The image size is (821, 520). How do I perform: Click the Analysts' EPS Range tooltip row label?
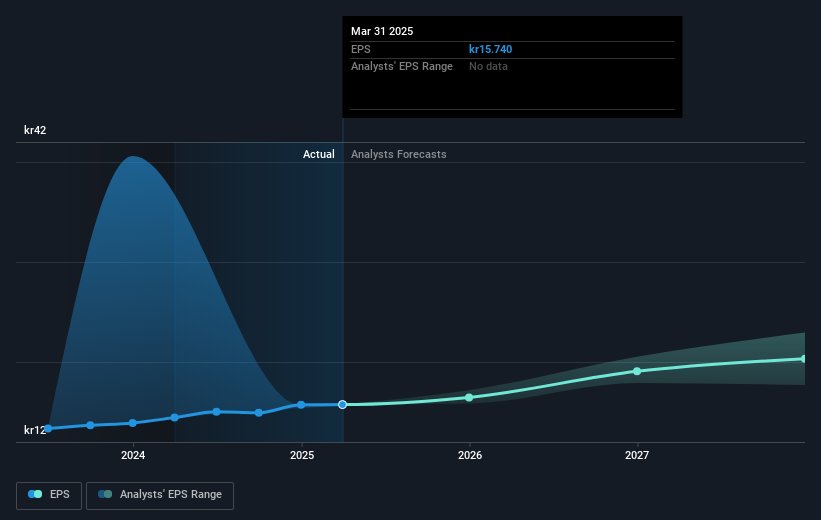point(402,67)
